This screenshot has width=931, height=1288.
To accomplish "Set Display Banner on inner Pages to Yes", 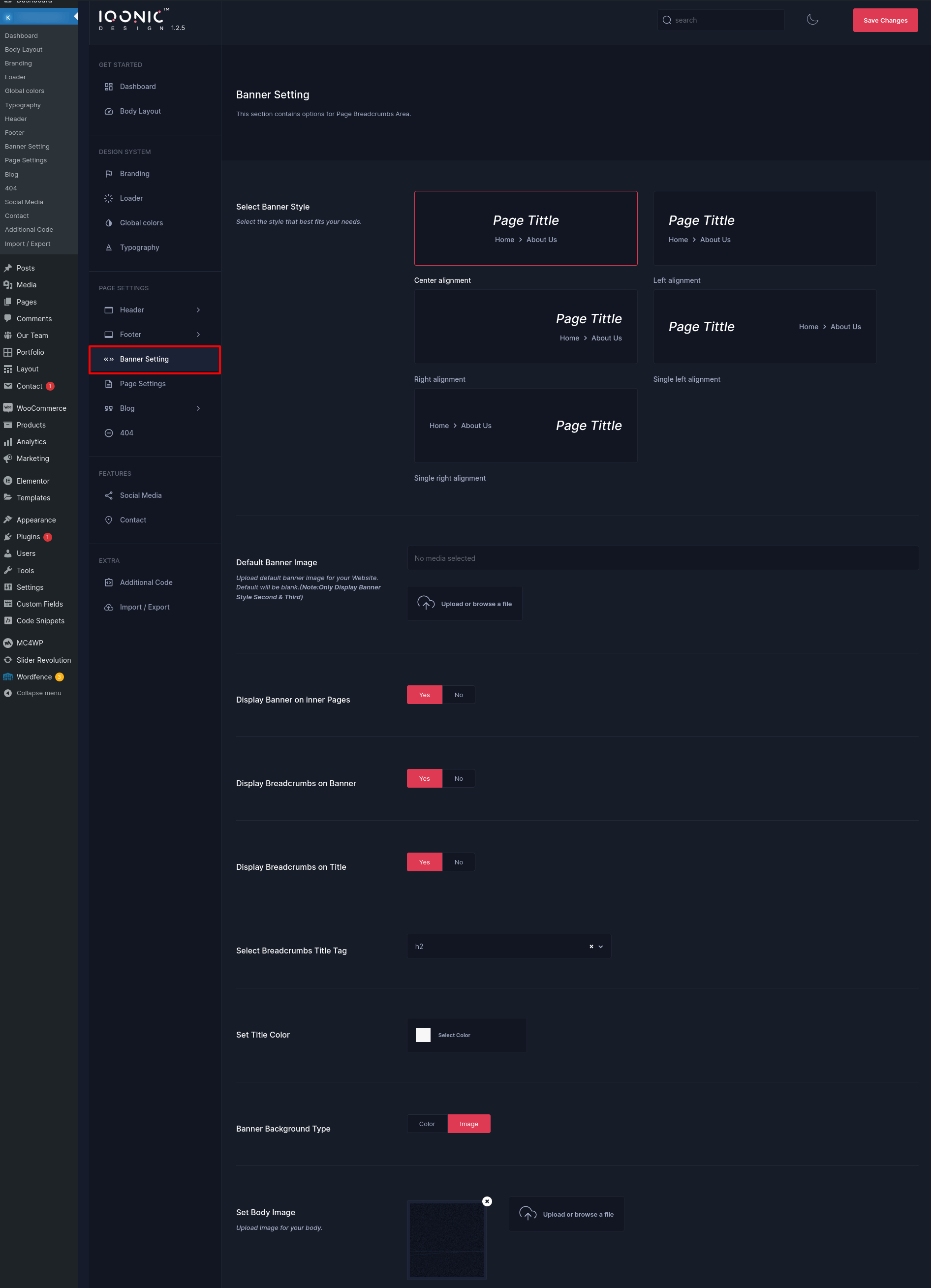I will pyautogui.click(x=424, y=695).
